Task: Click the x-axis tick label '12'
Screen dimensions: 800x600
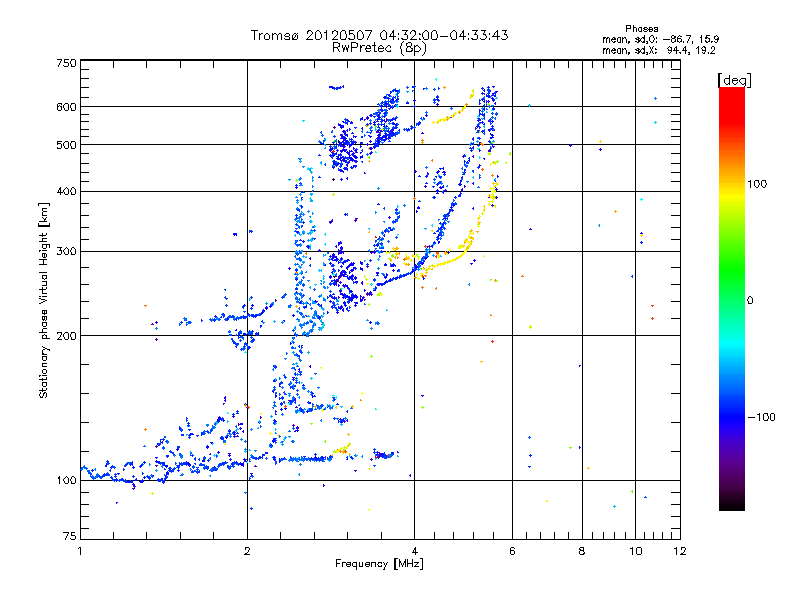Action: point(680,551)
